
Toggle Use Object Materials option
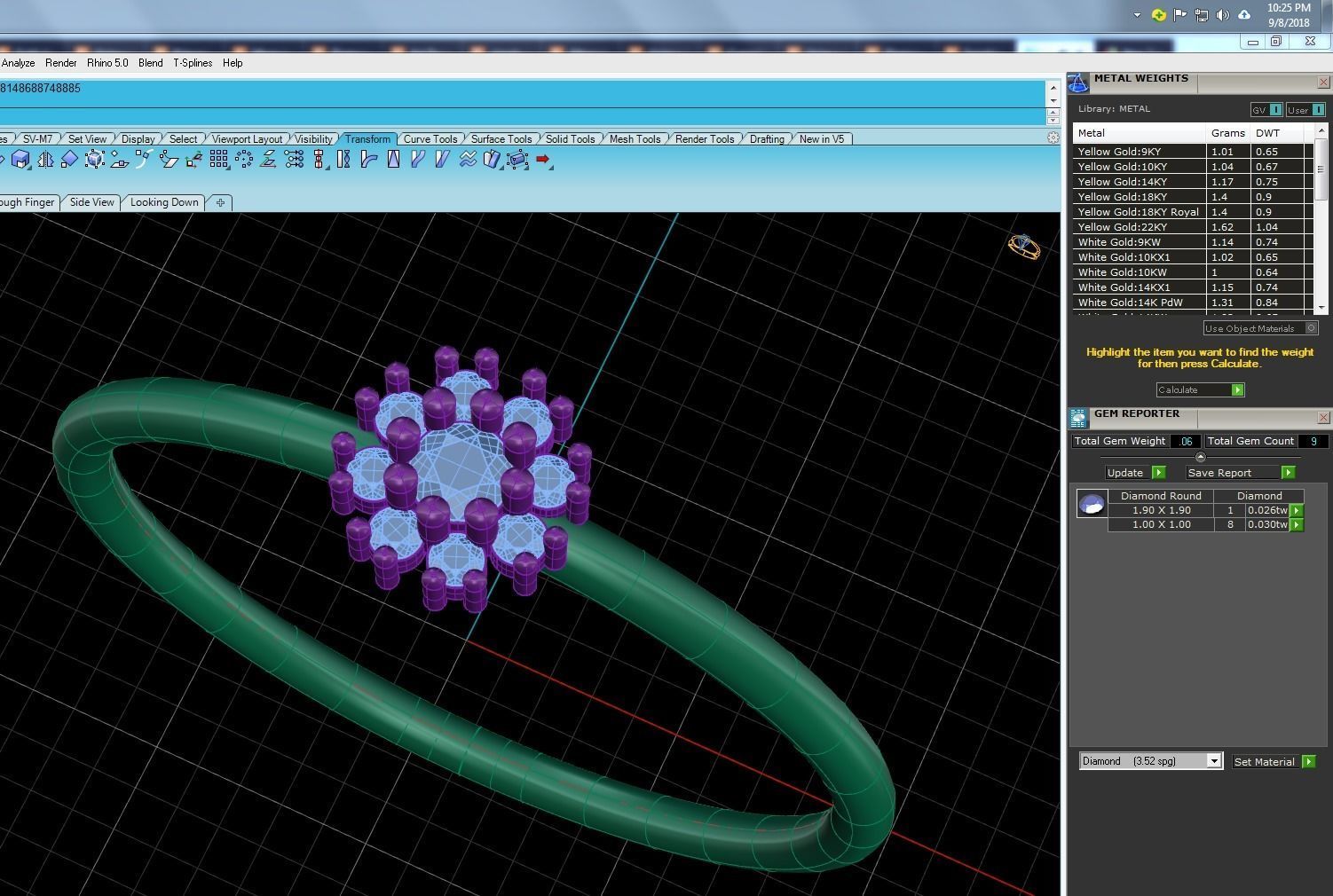coord(1260,328)
